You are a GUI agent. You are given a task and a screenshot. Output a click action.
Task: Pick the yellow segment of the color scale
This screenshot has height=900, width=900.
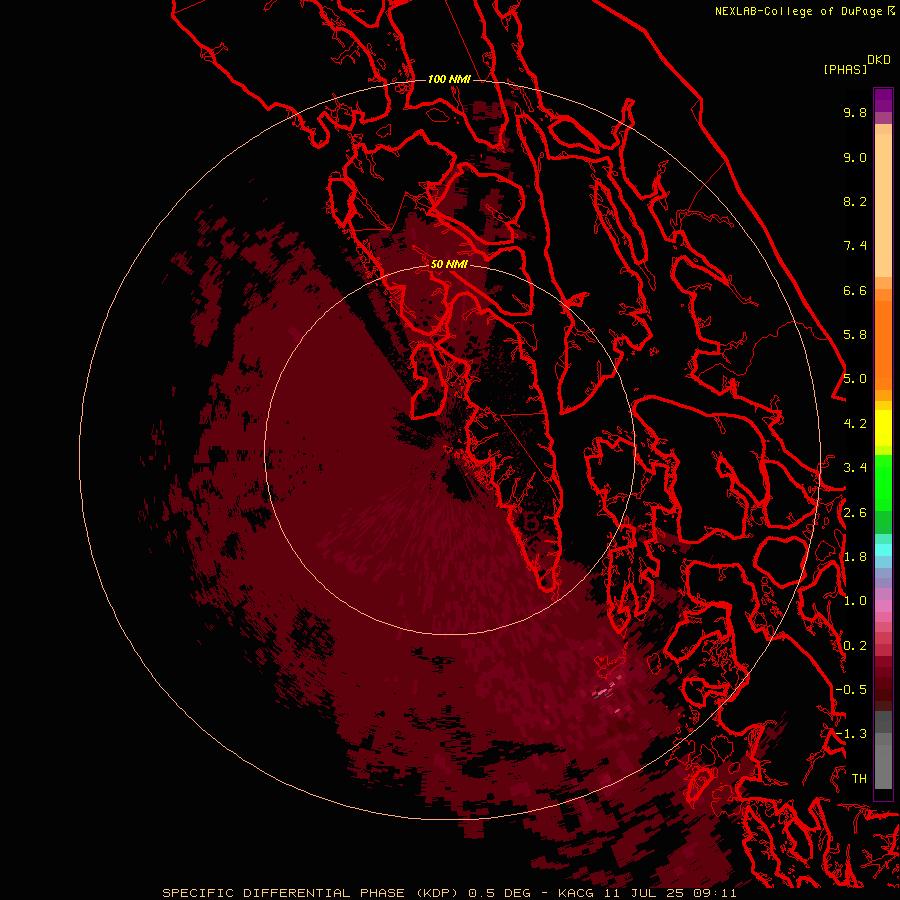(883, 428)
